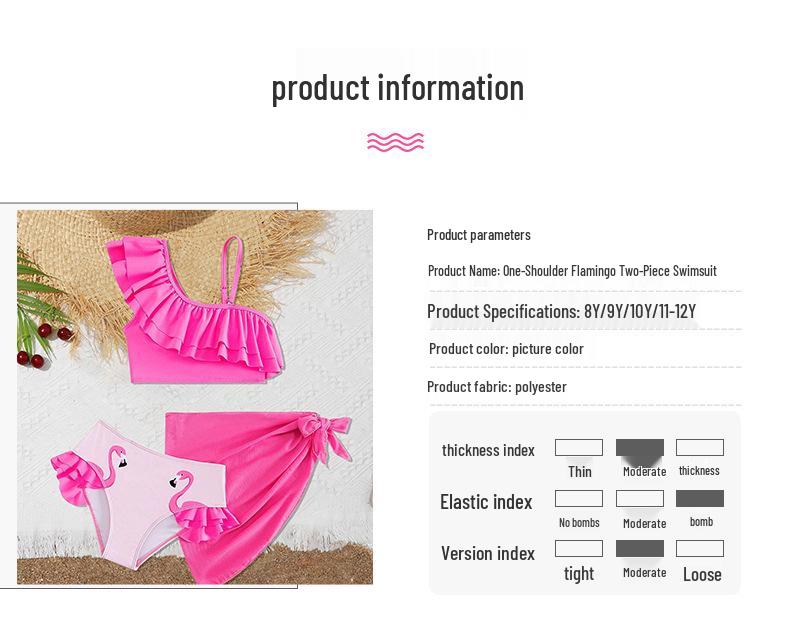Select the tight version index box

coord(579,548)
